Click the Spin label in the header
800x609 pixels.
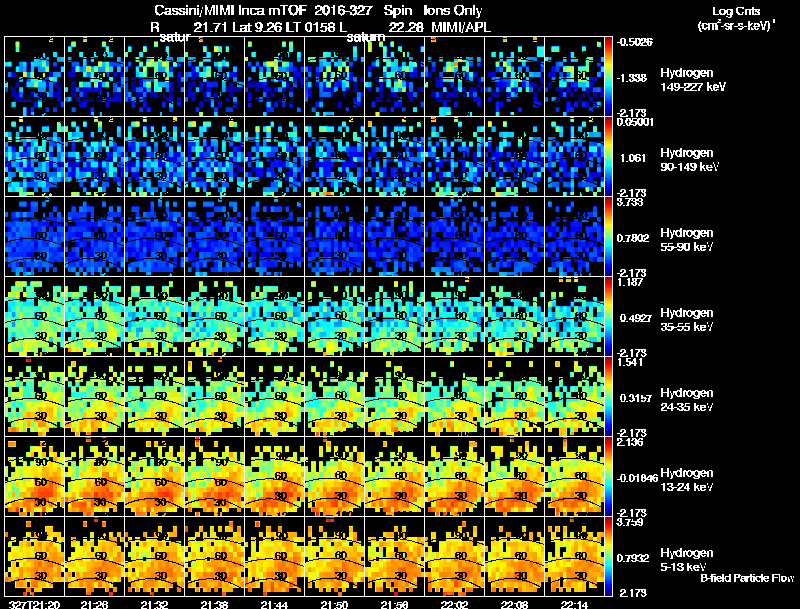pyautogui.click(x=397, y=10)
